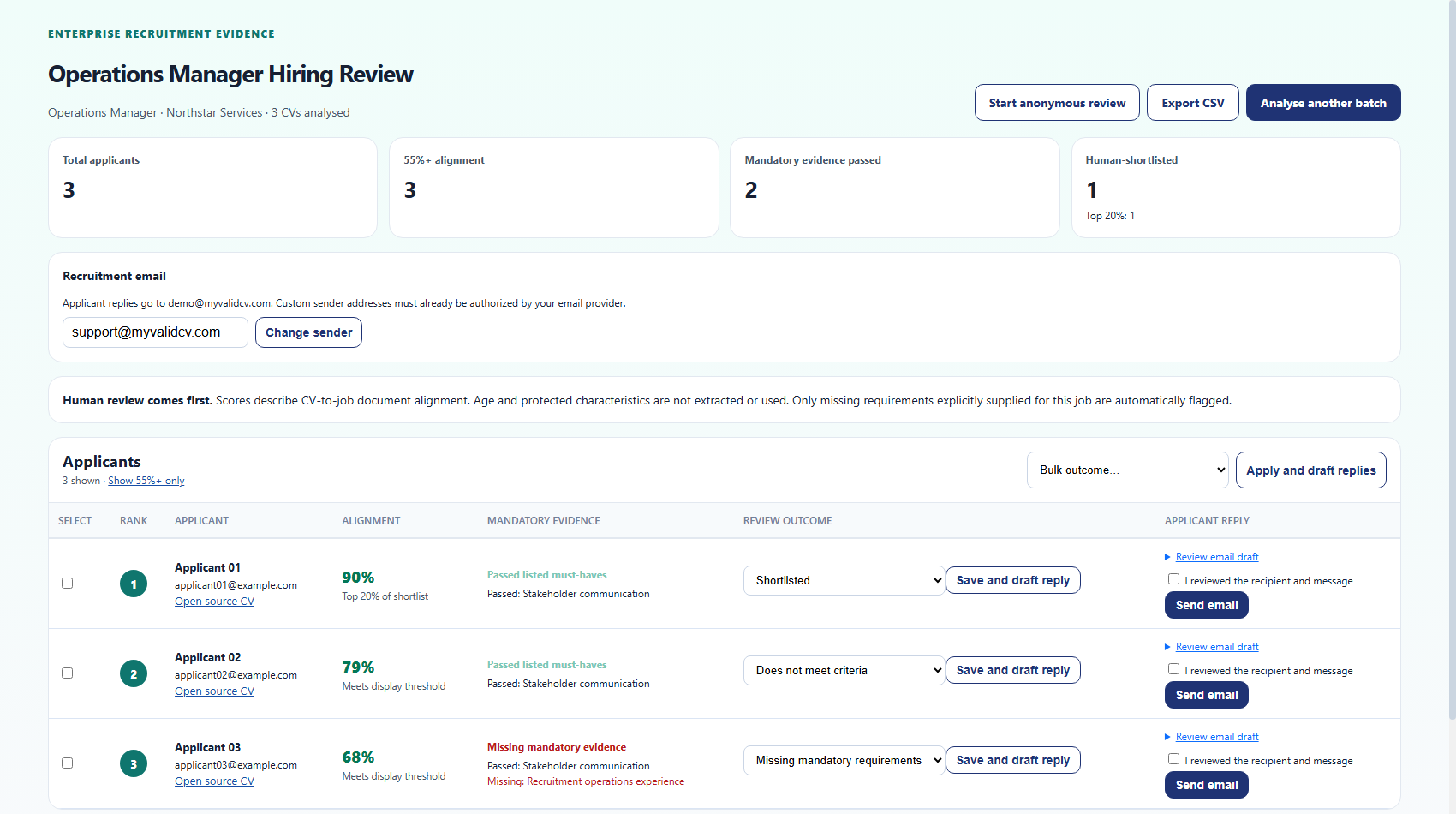
Task: Check 'I reviewed the recipient' for Applicant 02
Action: [x=1173, y=669]
